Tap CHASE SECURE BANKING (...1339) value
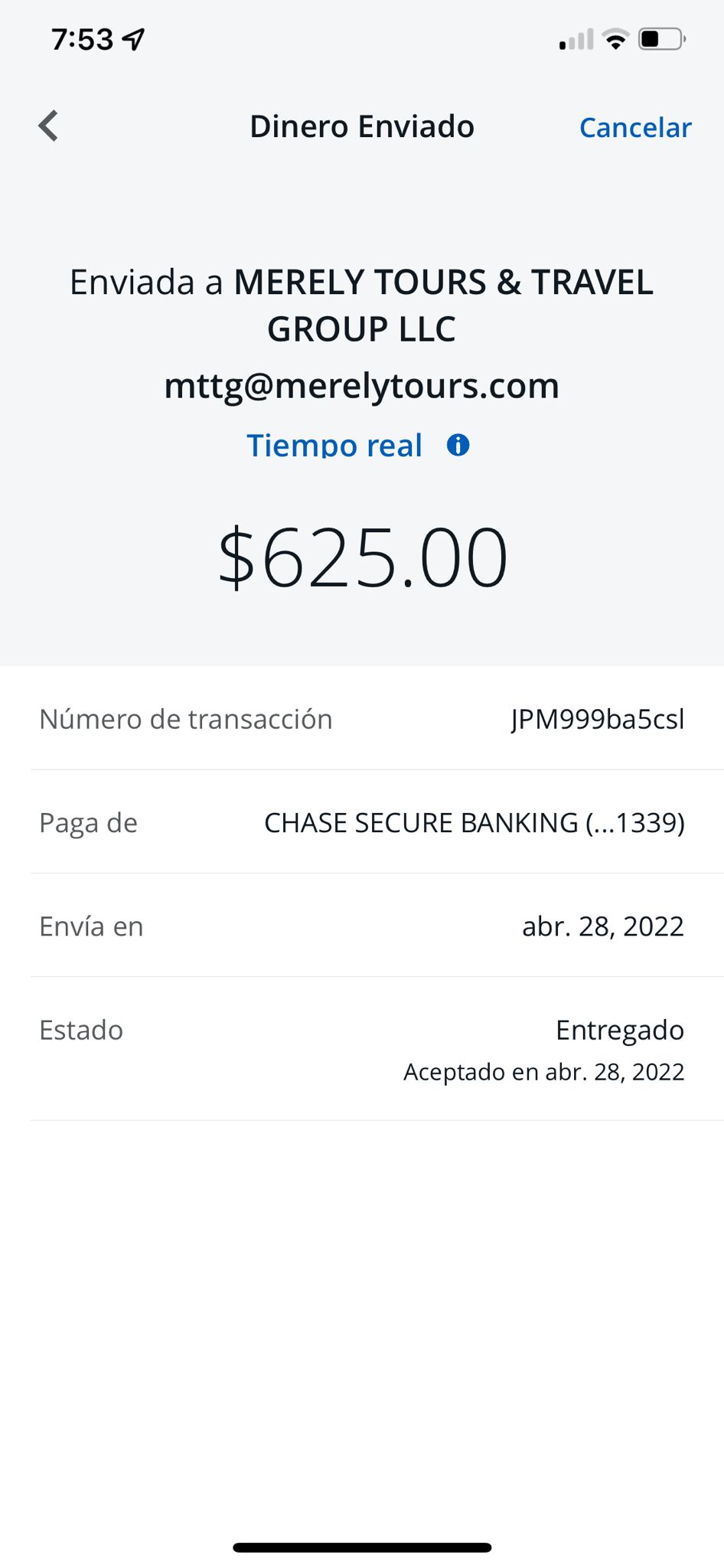Viewport: 724px width, 1568px height. pyautogui.click(x=475, y=823)
